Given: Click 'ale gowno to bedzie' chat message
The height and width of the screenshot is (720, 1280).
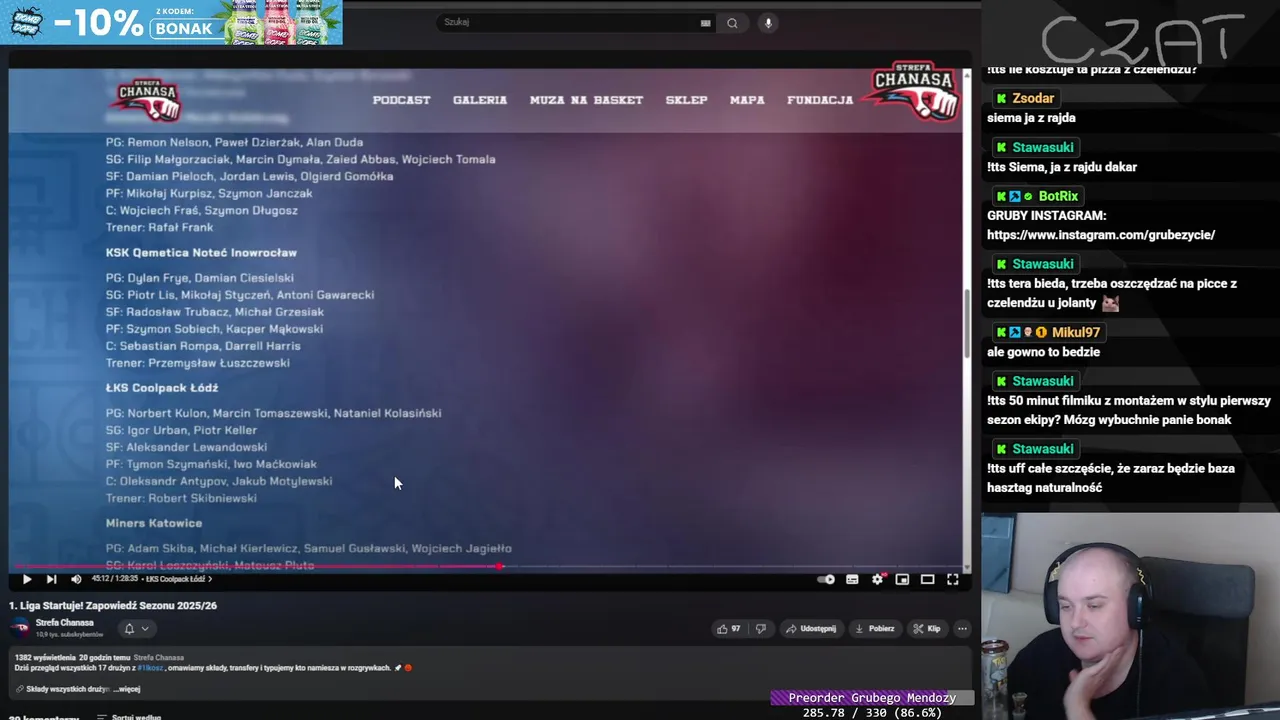Looking at the screenshot, I should [x=1043, y=352].
